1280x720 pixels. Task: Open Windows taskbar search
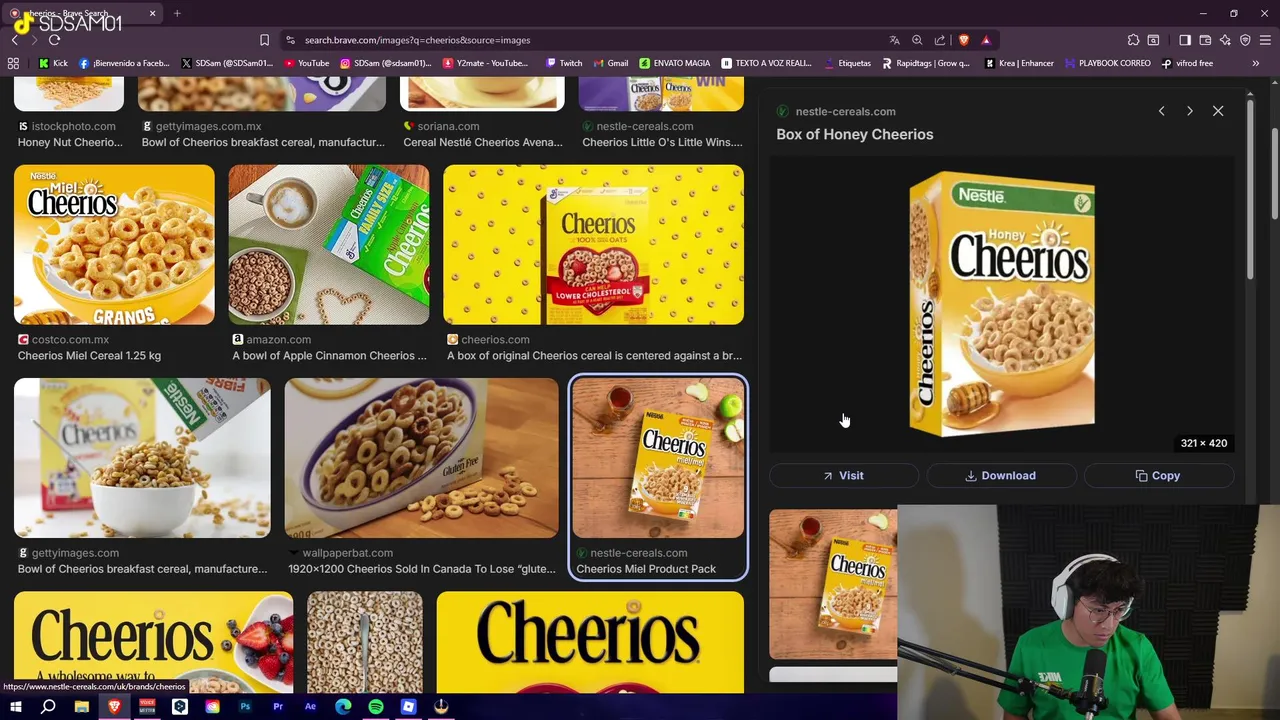48,707
